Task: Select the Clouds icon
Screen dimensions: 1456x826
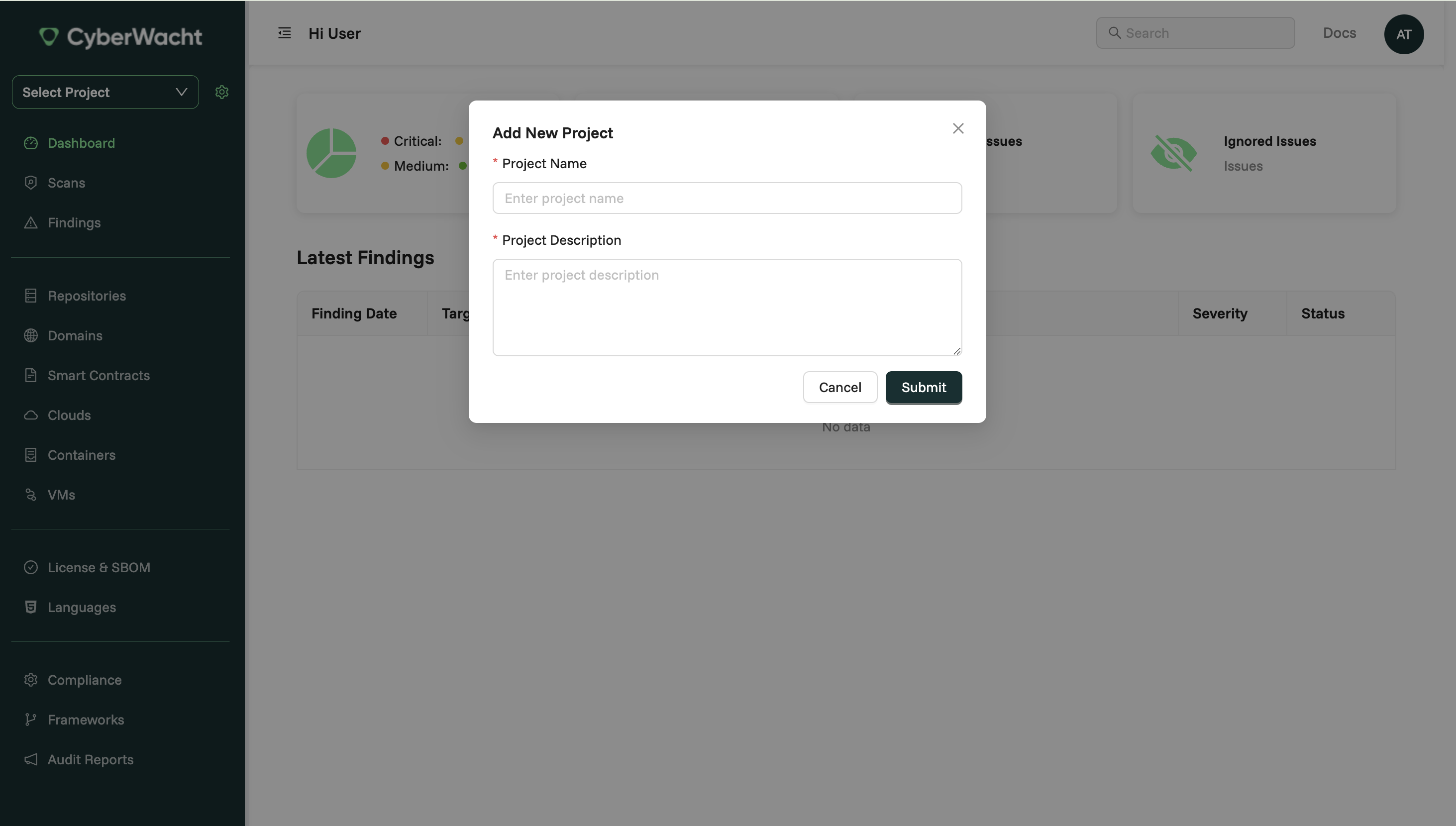Action: point(31,414)
